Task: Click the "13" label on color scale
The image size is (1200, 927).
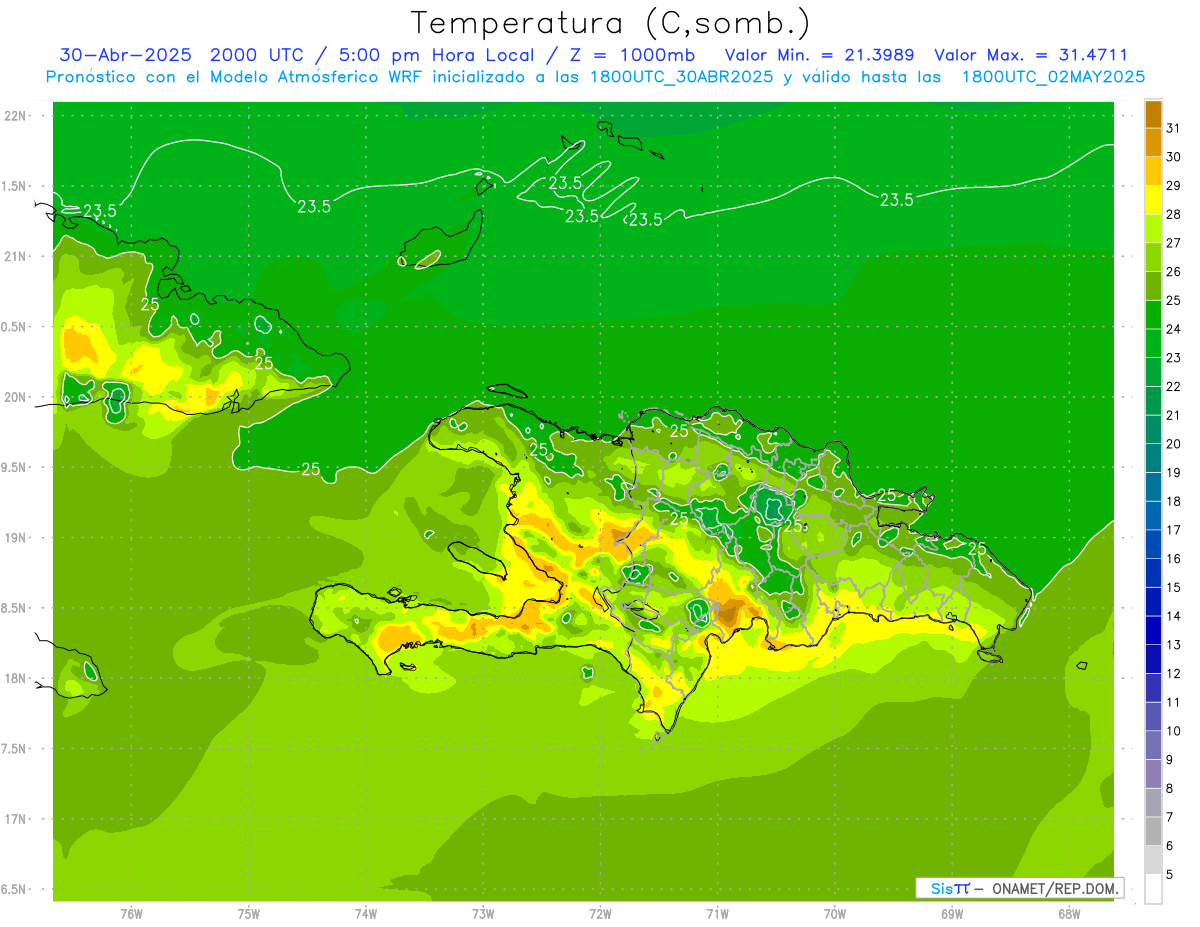Action: pyautogui.click(x=1174, y=645)
